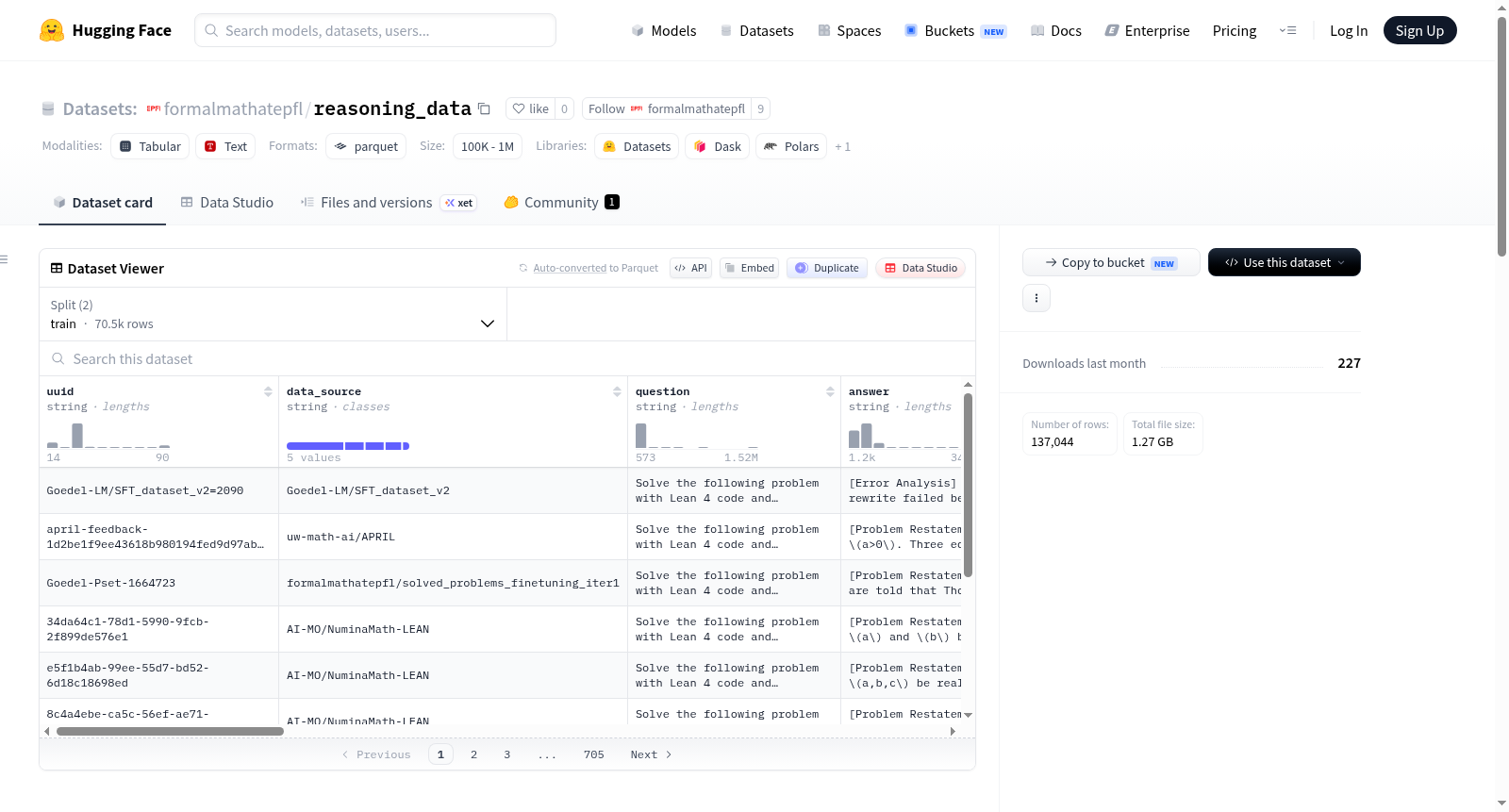Like the dataset with the heart button
This screenshot has height=812, width=1509.
pos(530,108)
